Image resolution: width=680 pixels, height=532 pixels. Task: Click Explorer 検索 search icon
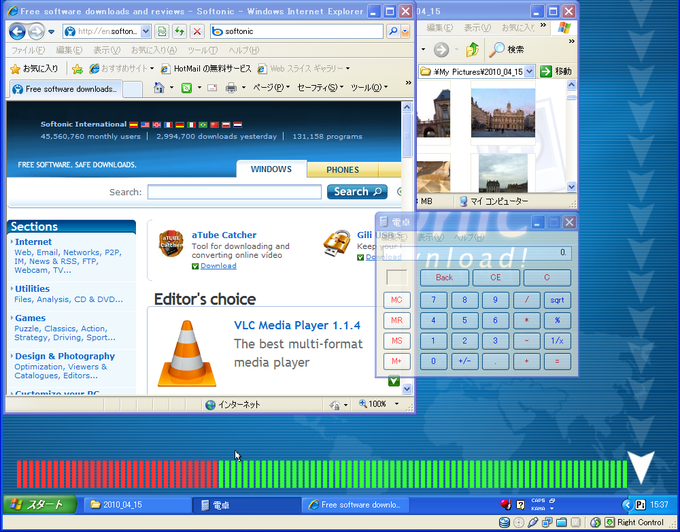tap(506, 49)
